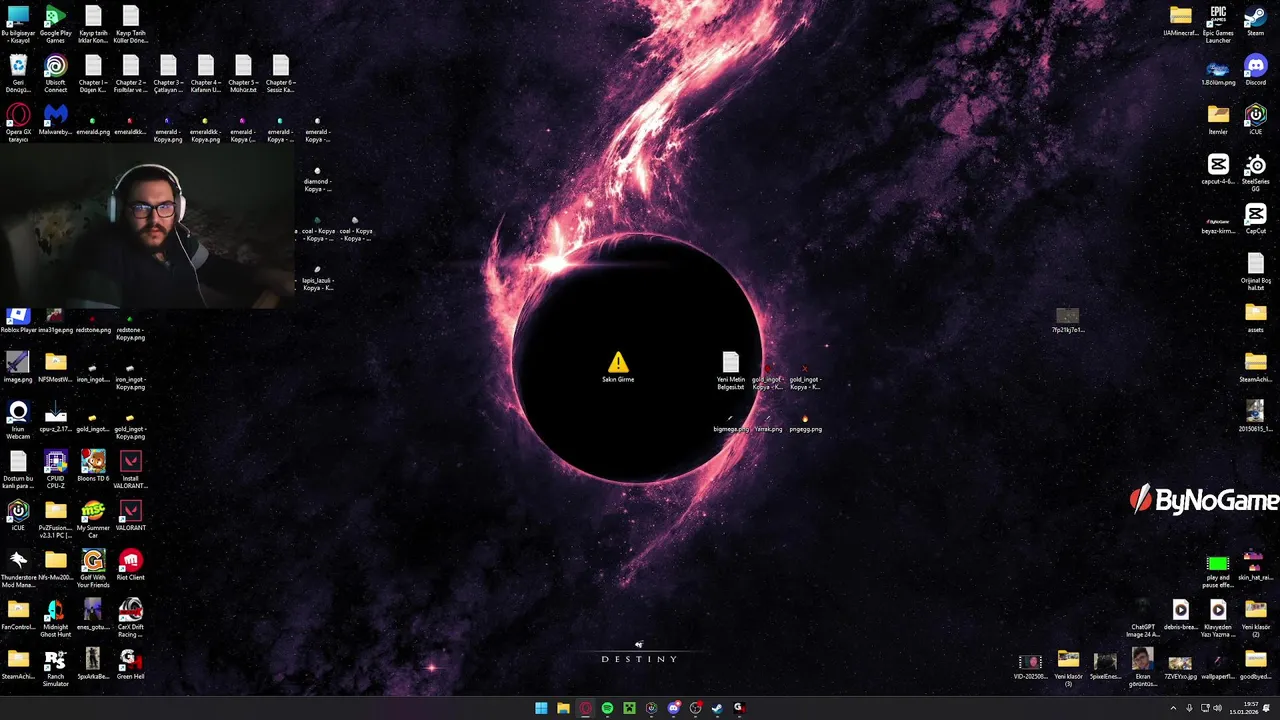Open Iriun Webcam shortcut
1280x720 pixels.
[18, 421]
